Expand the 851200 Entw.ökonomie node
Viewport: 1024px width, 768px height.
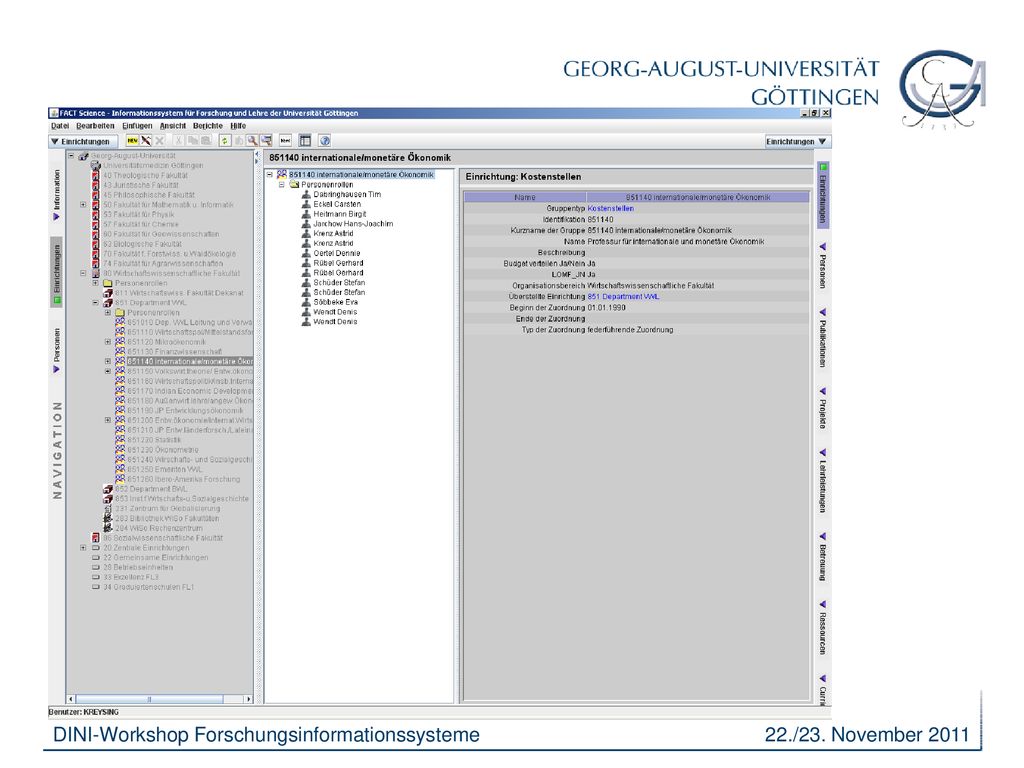point(108,421)
